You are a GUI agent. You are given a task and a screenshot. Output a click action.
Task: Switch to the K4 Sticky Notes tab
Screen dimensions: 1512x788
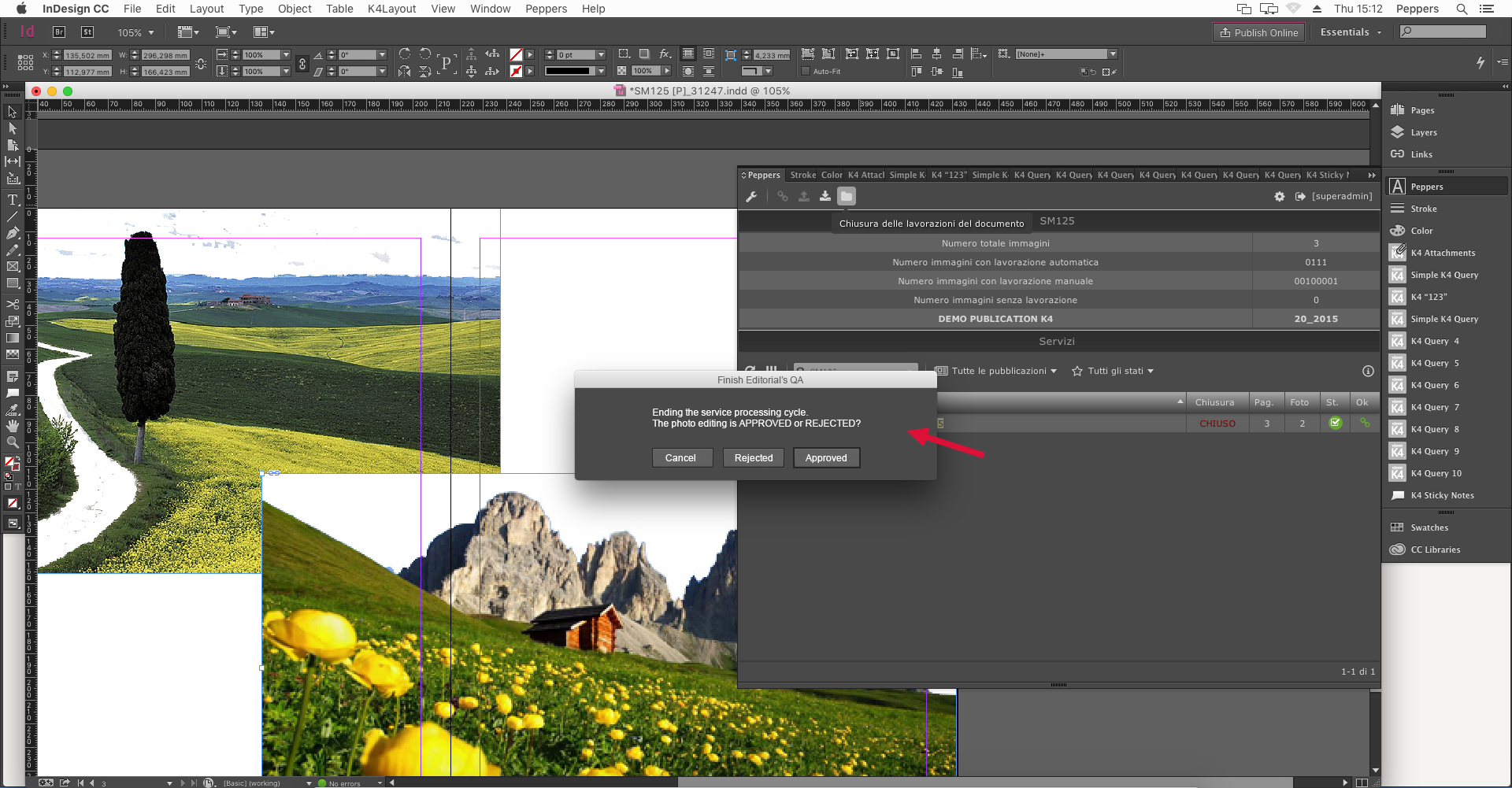click(x=1327, y=176)
